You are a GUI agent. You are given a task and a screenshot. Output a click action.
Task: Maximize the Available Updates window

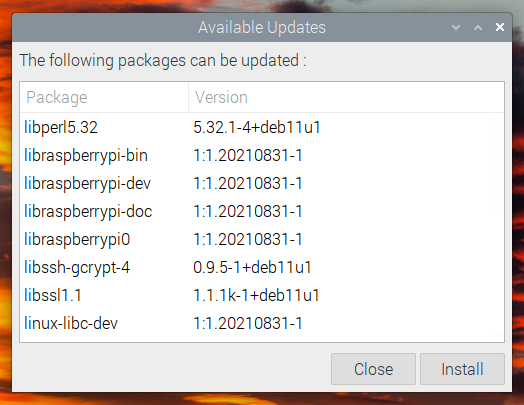pos(478,27)
